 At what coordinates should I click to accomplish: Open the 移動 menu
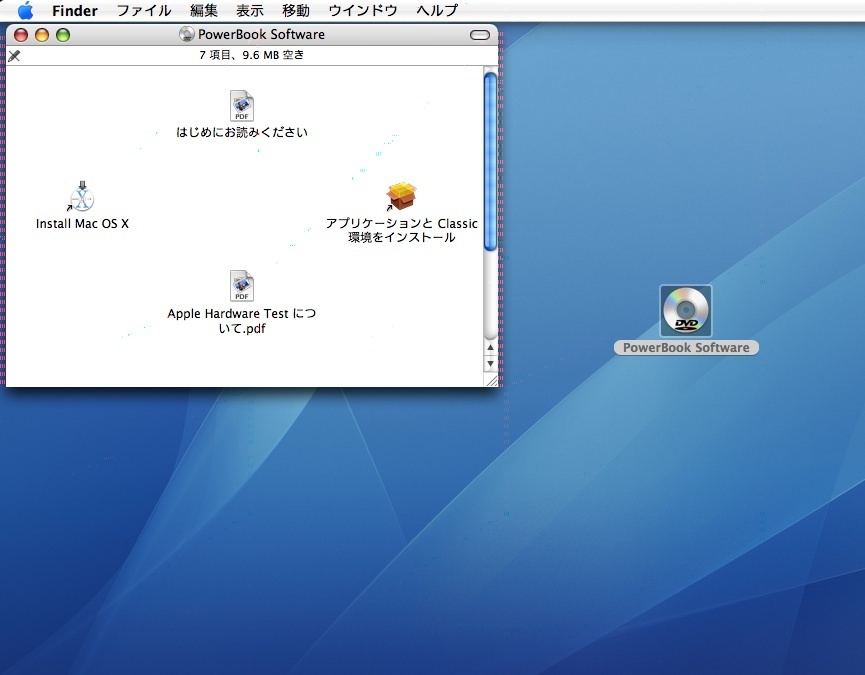pos(296,10)
